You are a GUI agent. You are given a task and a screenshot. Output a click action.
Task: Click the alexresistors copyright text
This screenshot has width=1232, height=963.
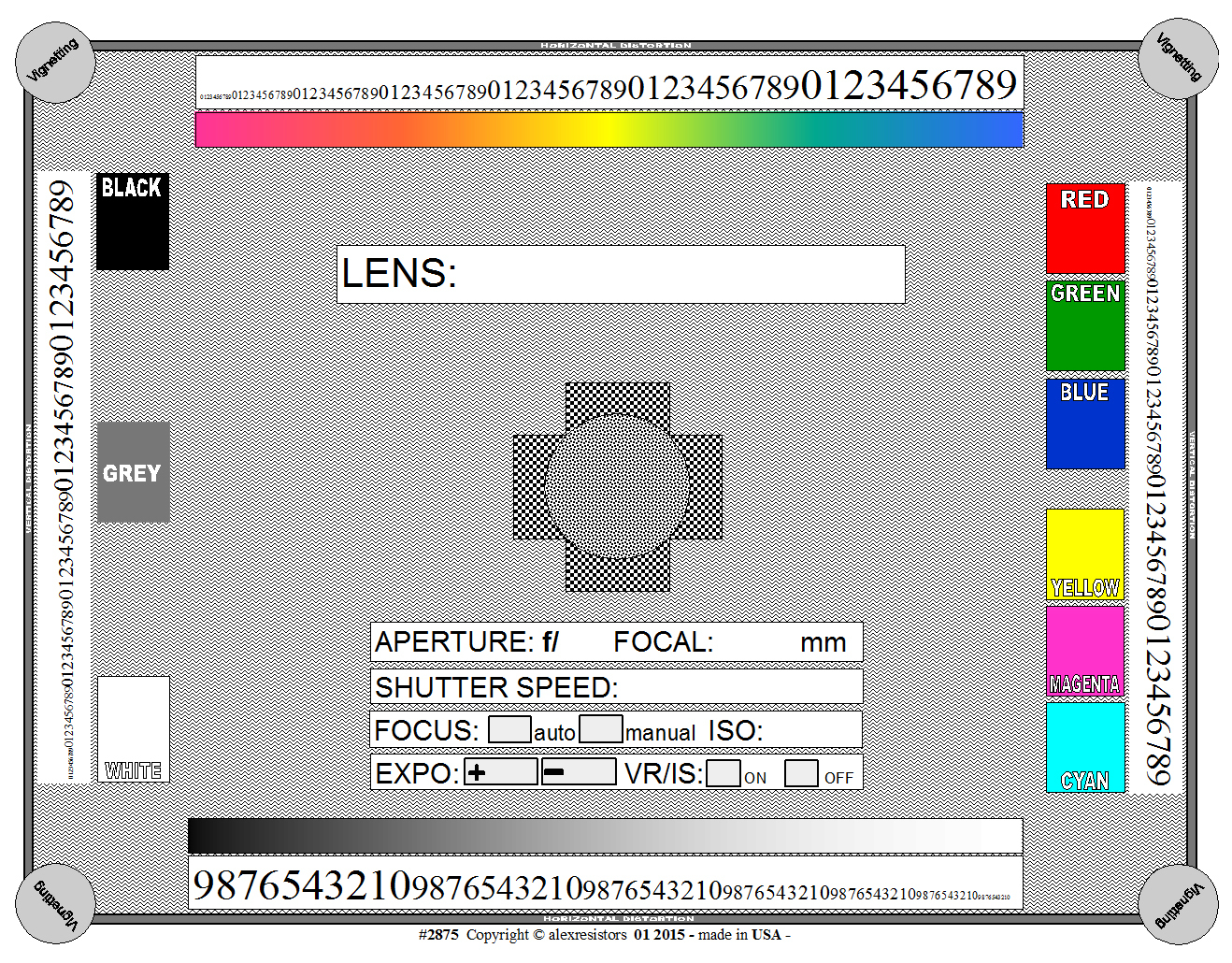pyautogui.click(x=605, y=934)
